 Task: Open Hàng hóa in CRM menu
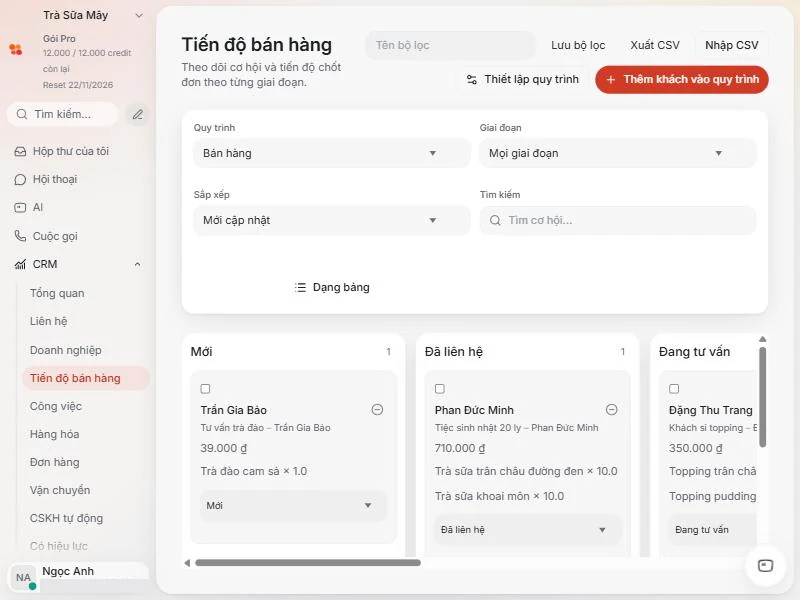[x=55, y=434]
